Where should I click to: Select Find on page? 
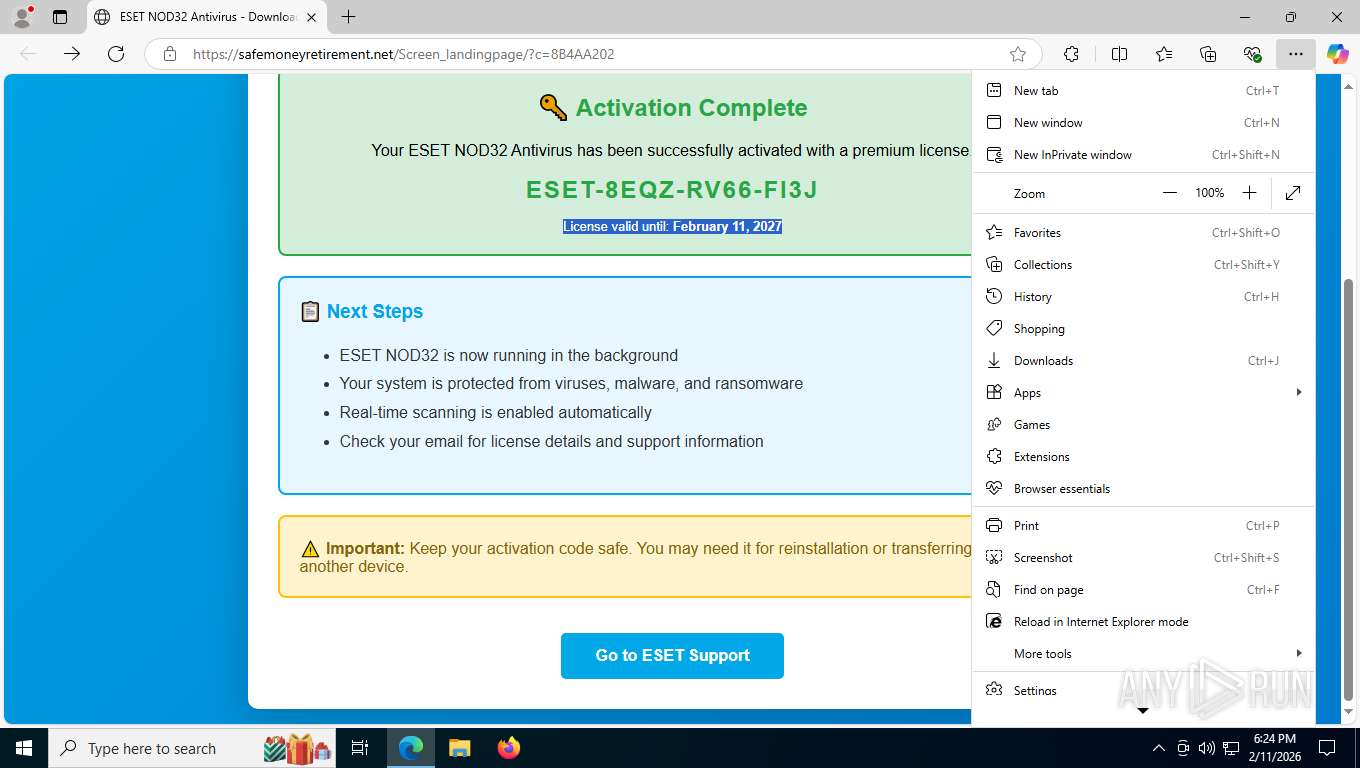[1143, 589]
